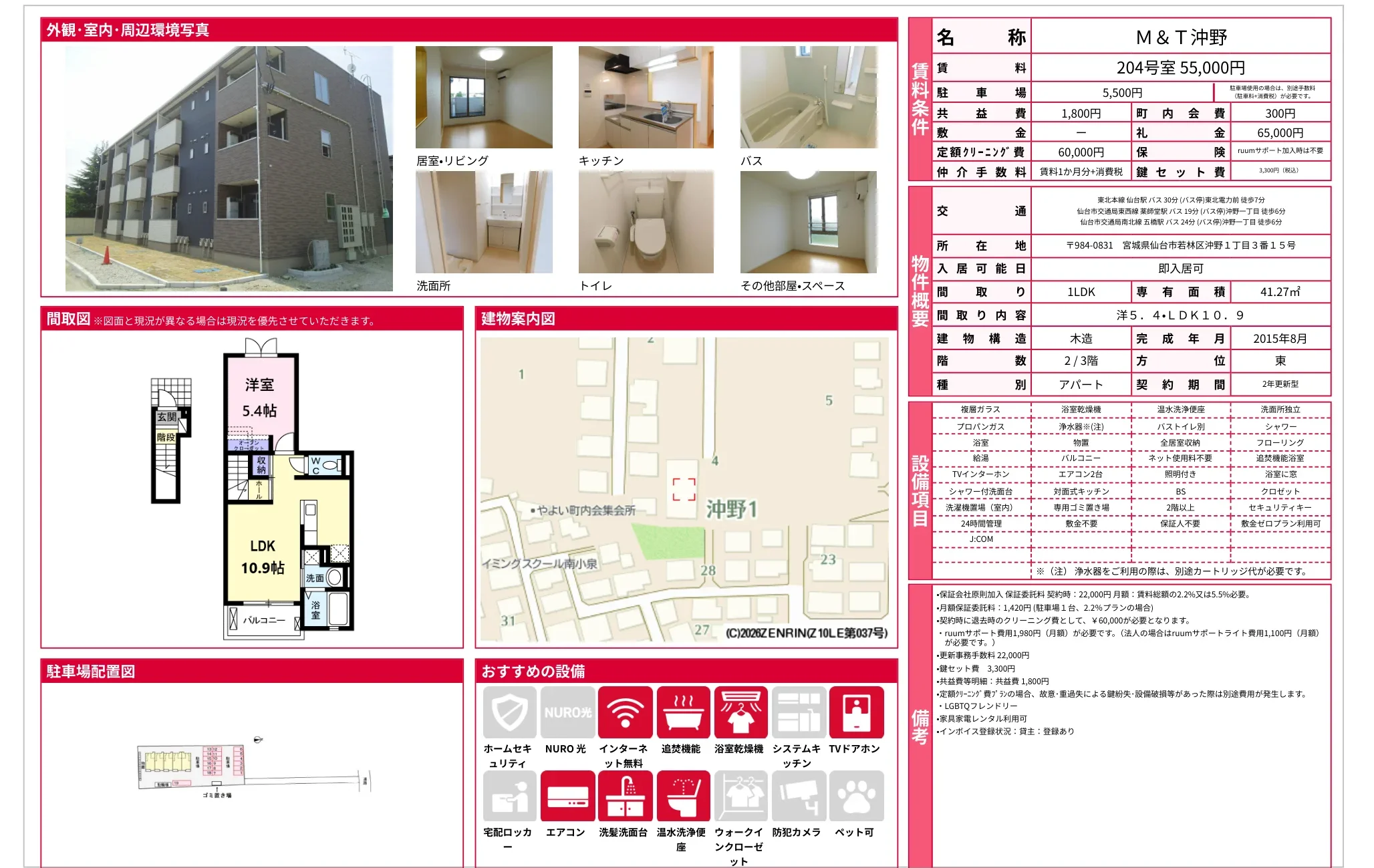The width and height of the screenshot is (1374, 868).
Task: Select the 温水洗浄便座 toilet seat icon
Action: click(683, 796)
